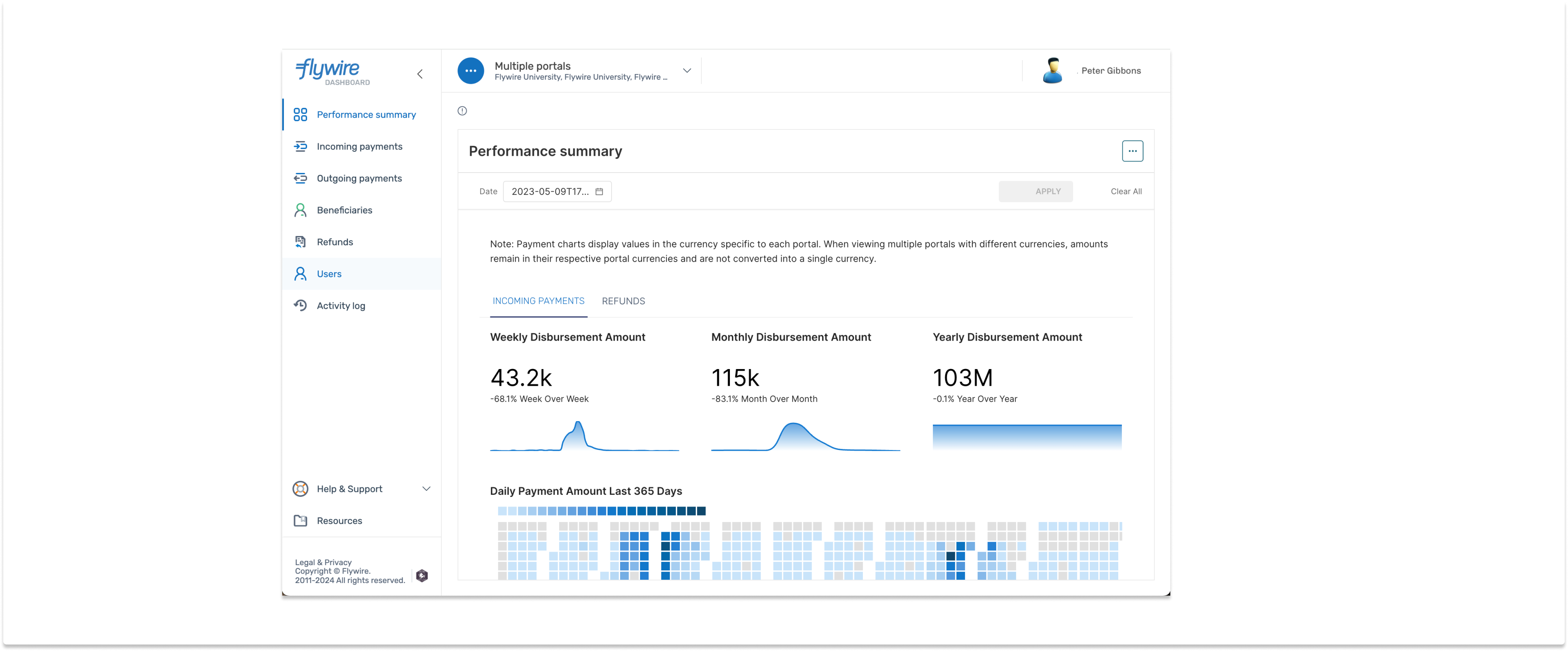Expand the Multiple portals dropdown
The image size is (1568, 651).
(686, 71)
